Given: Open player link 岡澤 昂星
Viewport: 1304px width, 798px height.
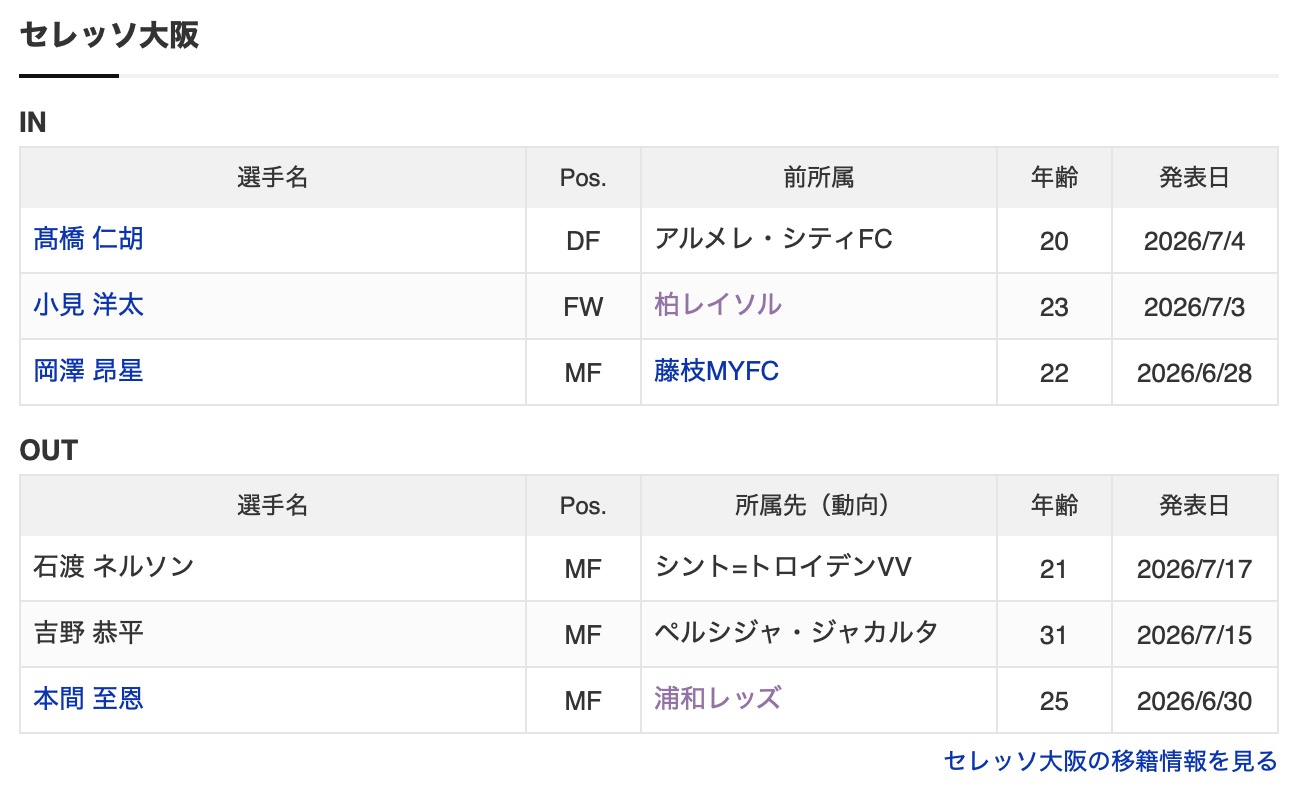Looking at the screenshot, I should pyautogui.click(x=88, y=371).
